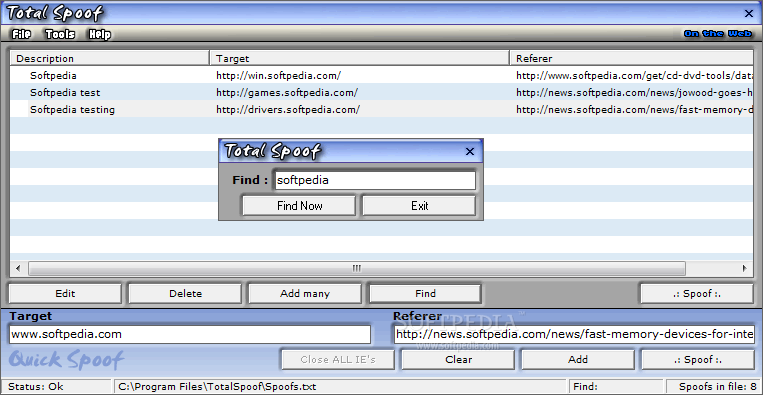Image resolution: width=763 pixels, height=395 pixels.
Task: Click the referer cell of Softpedia testing
Action: pyautogui.click(x=635, y=109)
